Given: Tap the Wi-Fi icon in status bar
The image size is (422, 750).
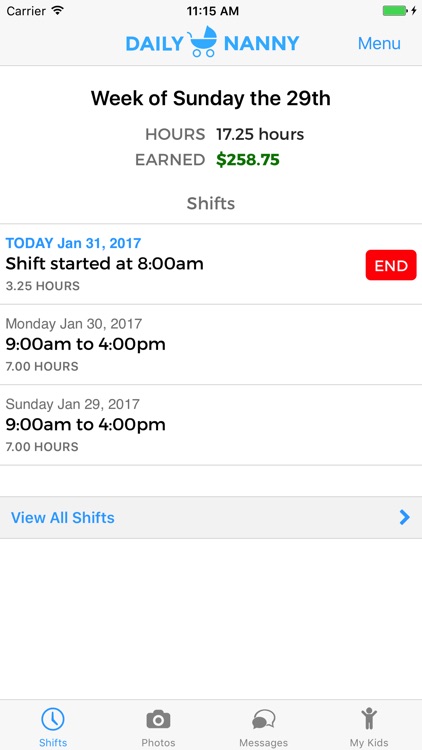Looking at the screenshot, I should pos(58,11).
